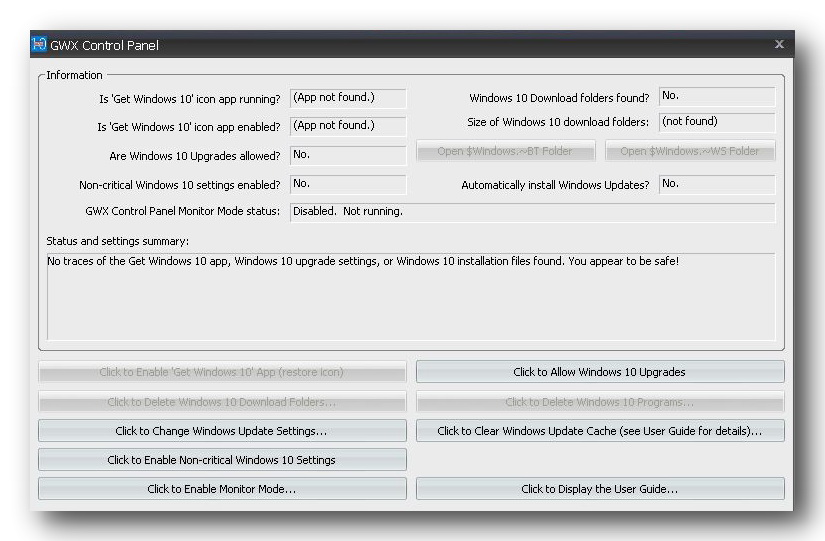Screen dimensions: 825x541
Task: Click the 'Are Windows 10 Upgrades allowed?' label
Action: pyautogui.click(x=195, y=156)
